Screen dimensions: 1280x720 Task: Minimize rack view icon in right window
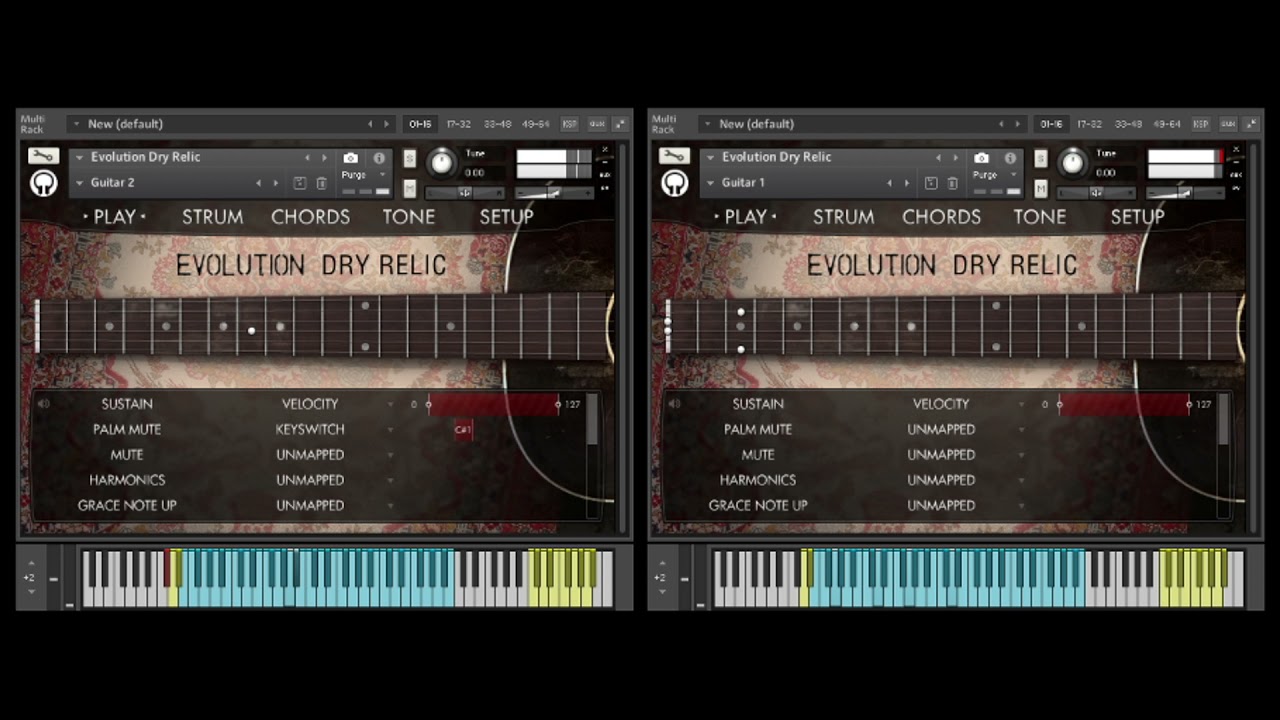tap(1251, 124)
